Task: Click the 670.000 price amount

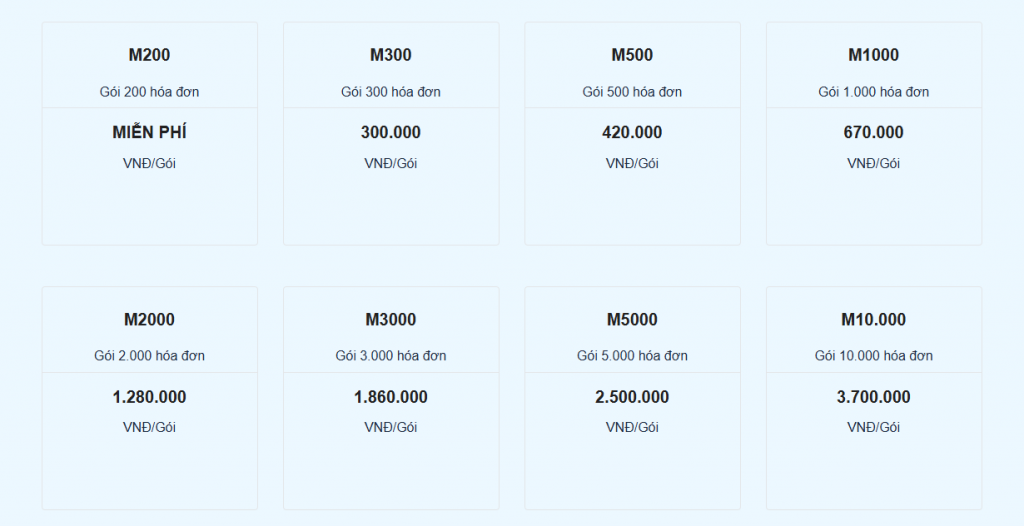Action: 874,133
